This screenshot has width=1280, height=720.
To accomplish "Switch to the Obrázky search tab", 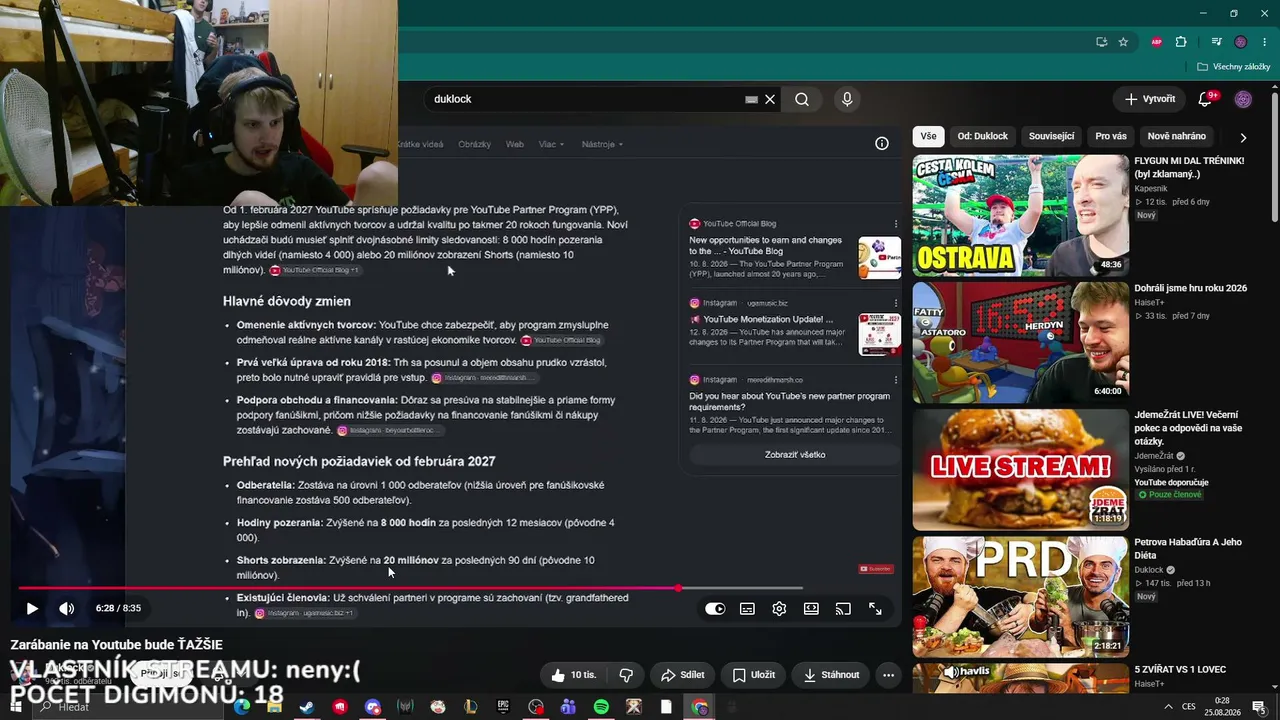I will click(x=475, y=144).
